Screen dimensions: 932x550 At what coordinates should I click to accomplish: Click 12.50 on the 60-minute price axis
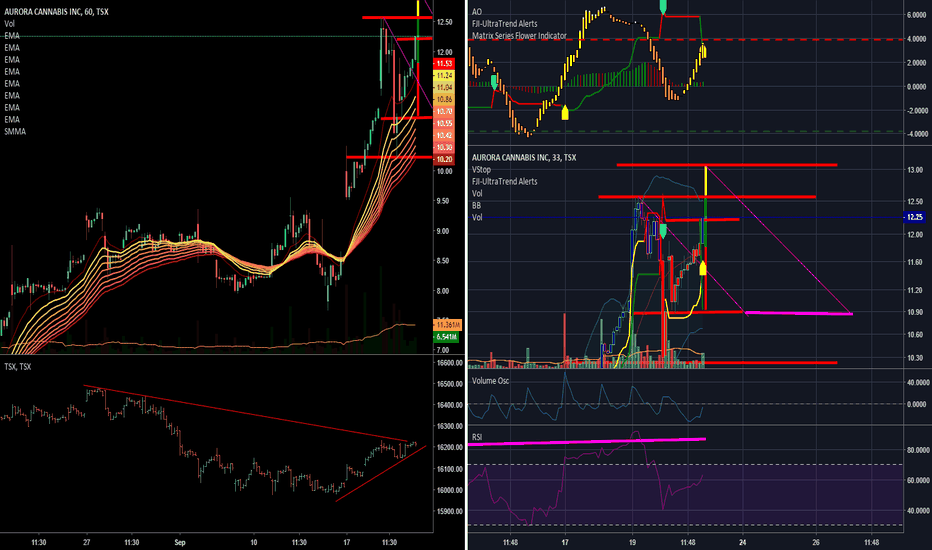coord(445,22)
